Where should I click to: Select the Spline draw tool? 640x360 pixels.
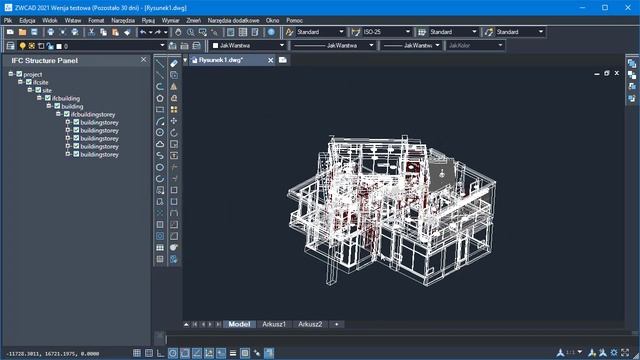pos(160,156)
